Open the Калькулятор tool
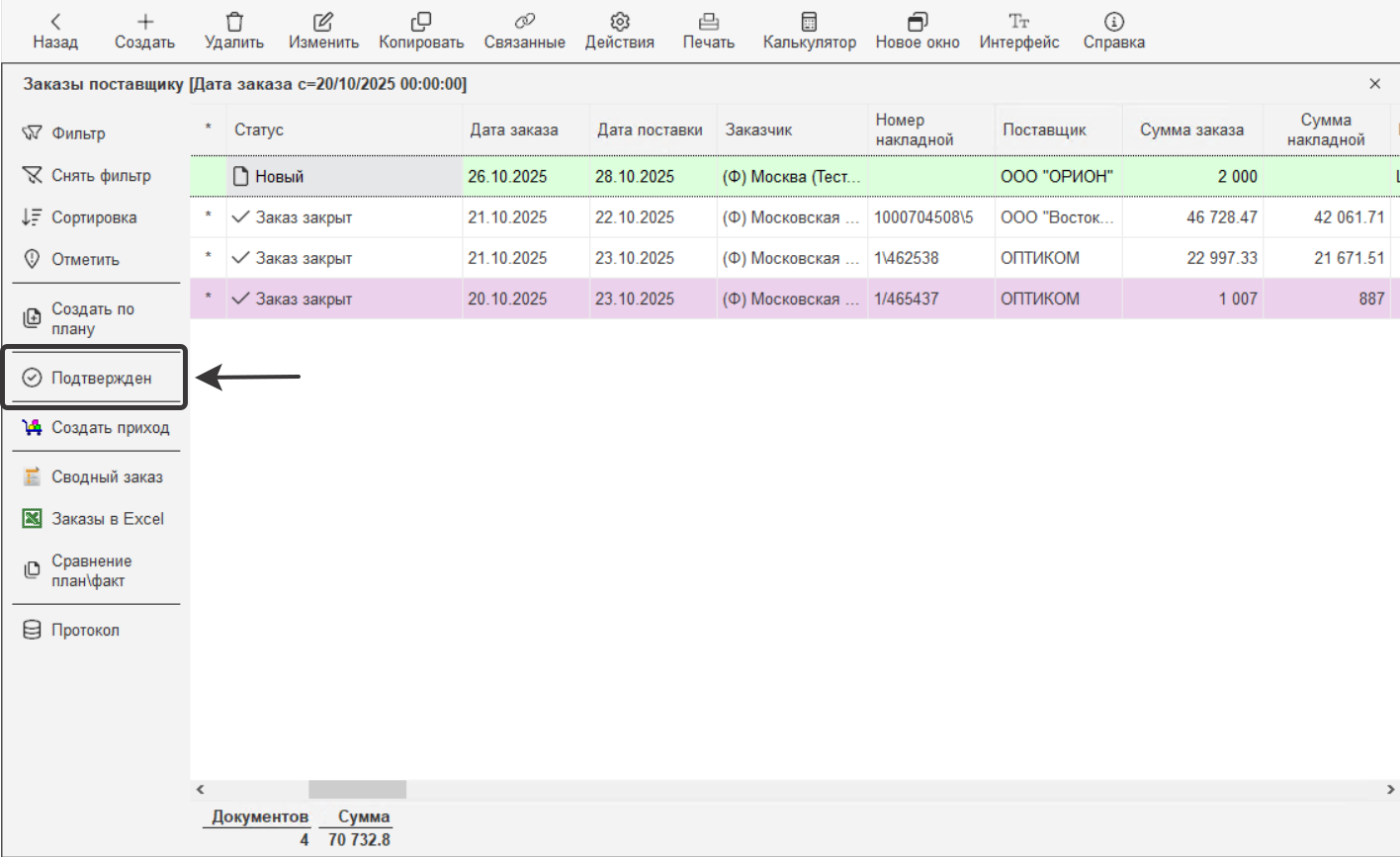This screenshot has width=1400, height=857. pyautogui.click(x=809, y=22)
